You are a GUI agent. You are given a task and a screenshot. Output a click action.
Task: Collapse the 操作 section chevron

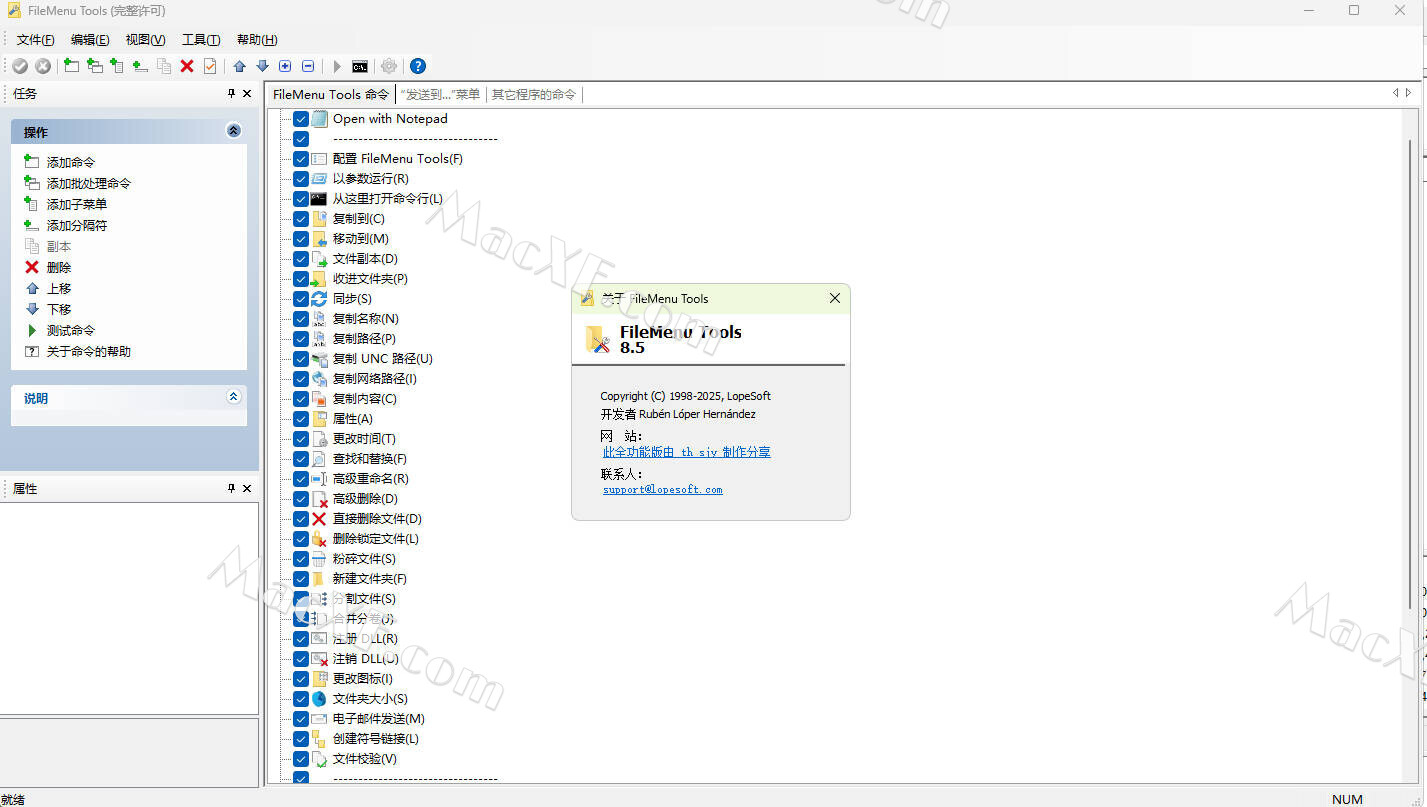pyautogui.click(x=234, y=131)
